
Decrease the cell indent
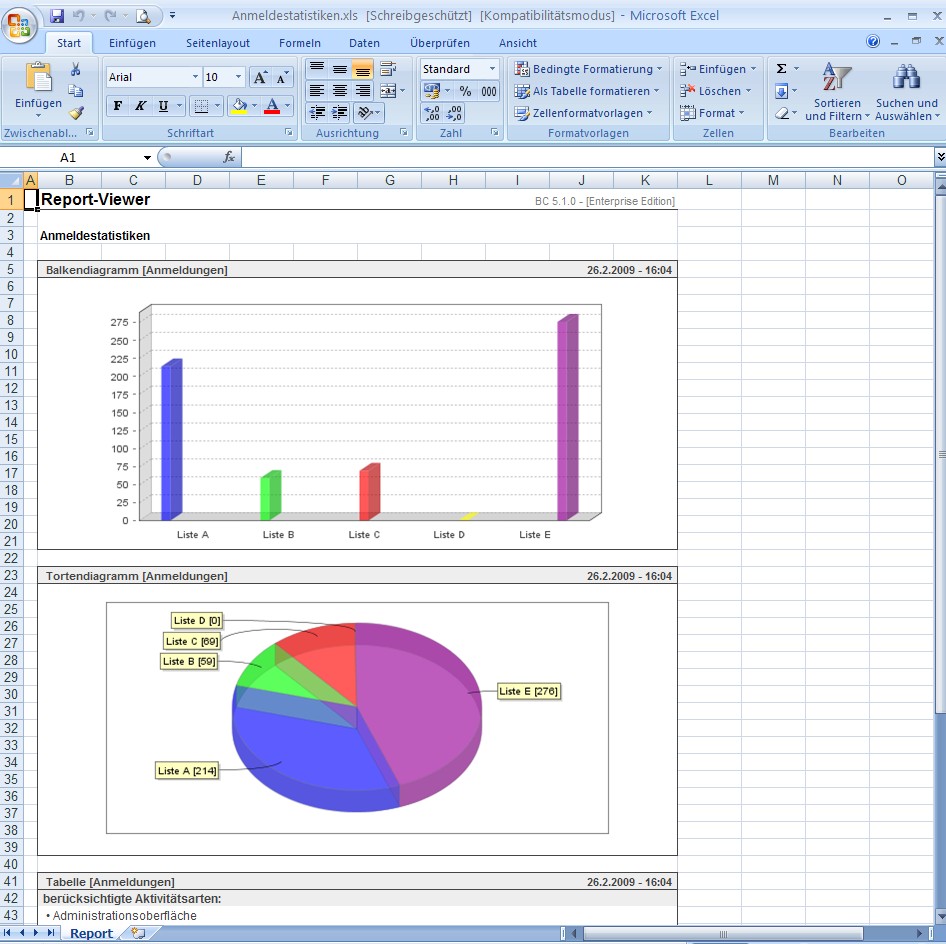317,113
